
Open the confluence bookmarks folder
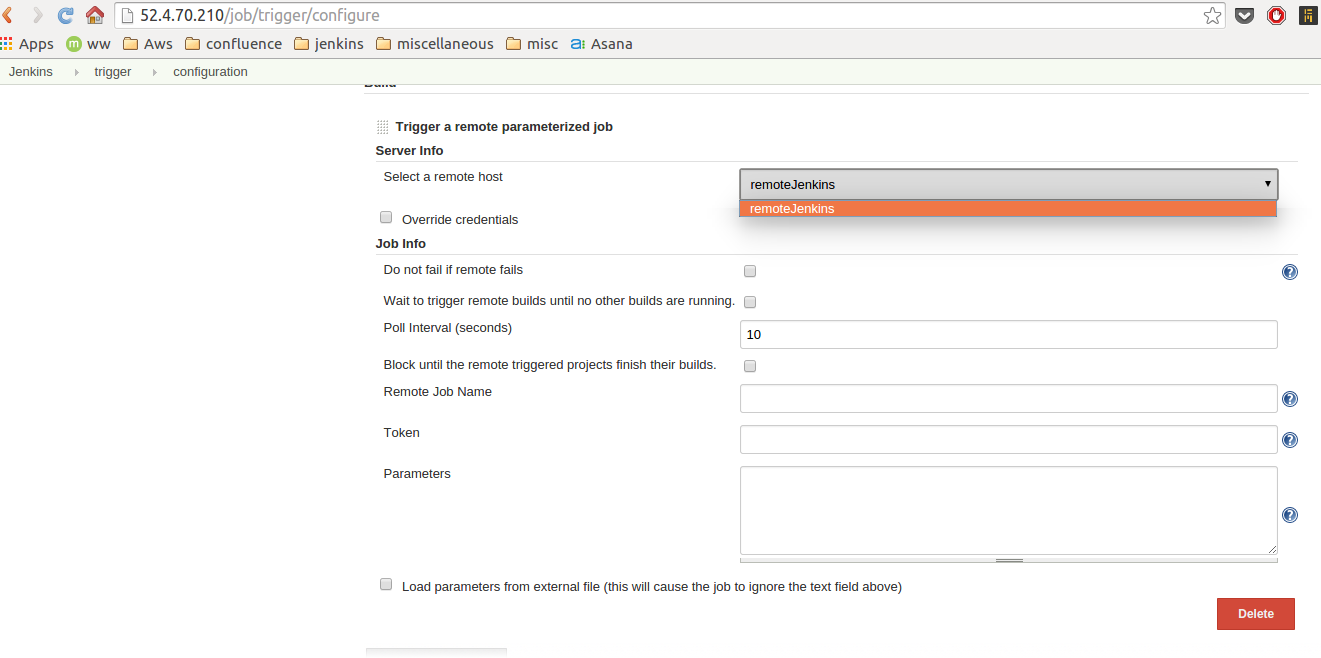pyautogui.click(x=233, y=44)
